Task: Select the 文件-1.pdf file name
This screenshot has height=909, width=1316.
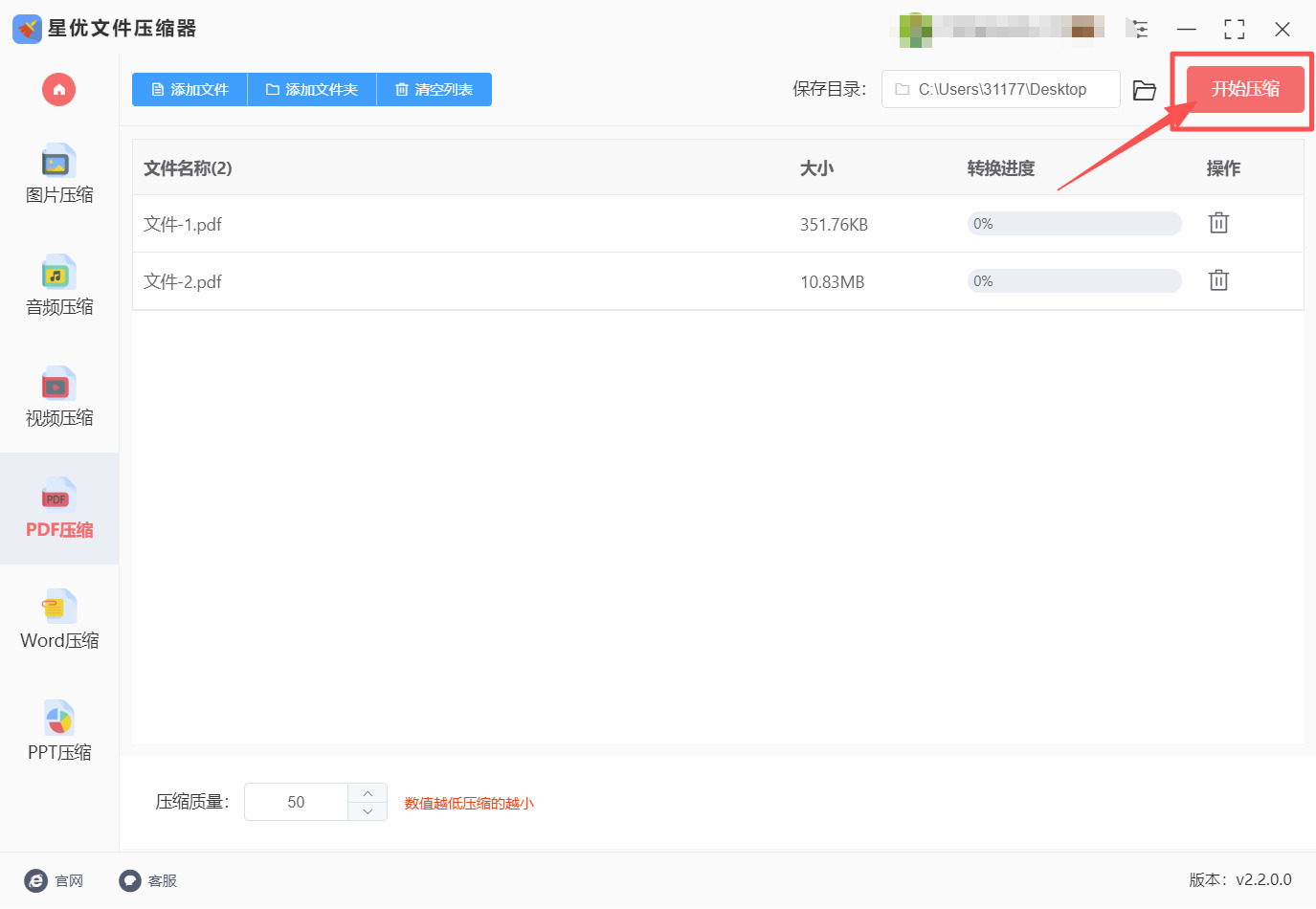Action: pyautogui.click(x=183, y=225)
